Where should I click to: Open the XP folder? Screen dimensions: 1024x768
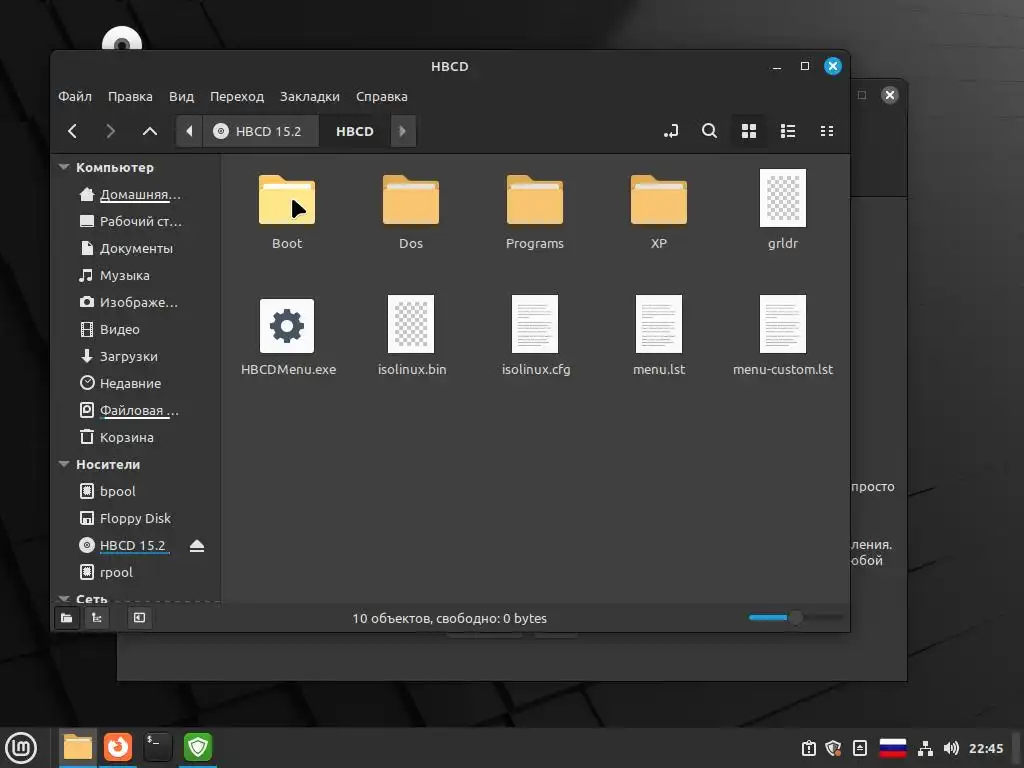[x=658, y=200]
